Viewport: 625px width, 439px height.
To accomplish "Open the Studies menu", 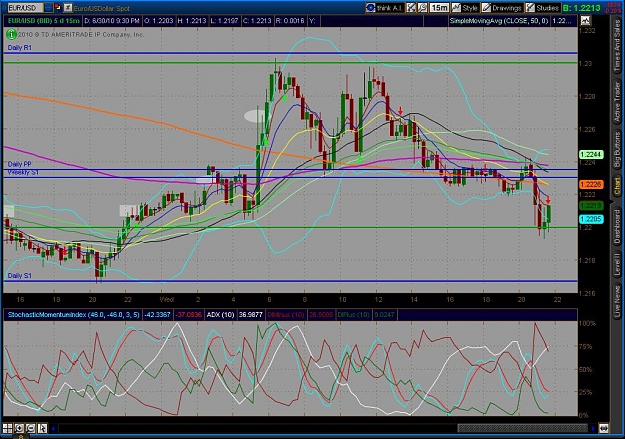I will click(x=542, y=8).
